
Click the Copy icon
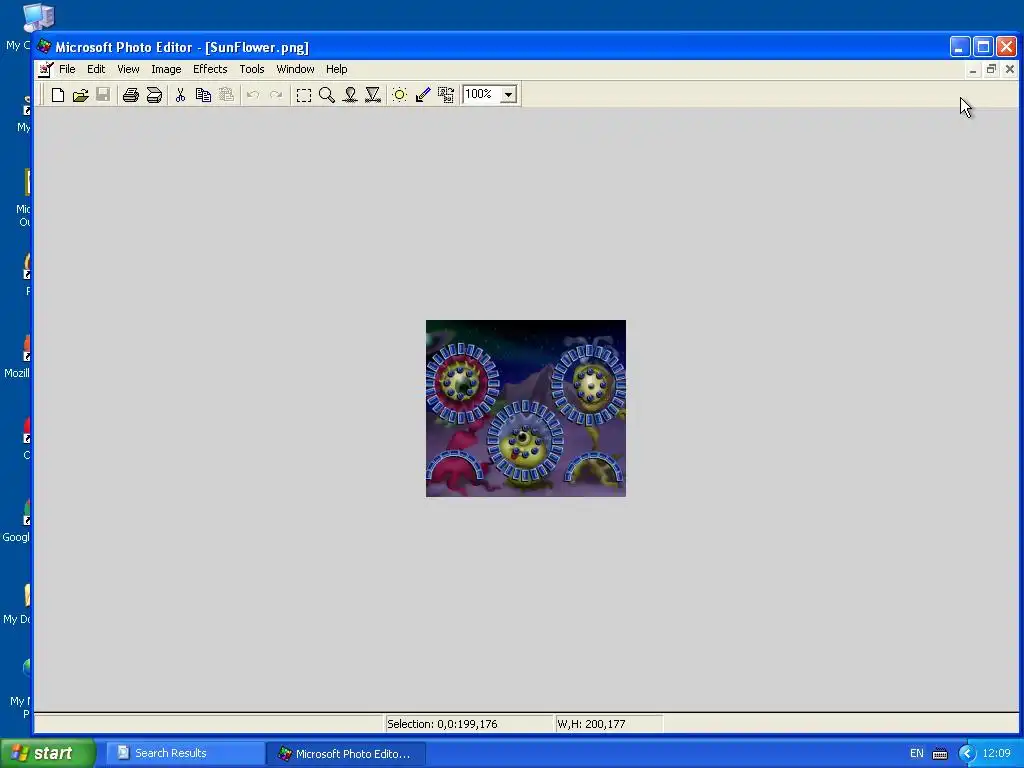coord(203,95)
